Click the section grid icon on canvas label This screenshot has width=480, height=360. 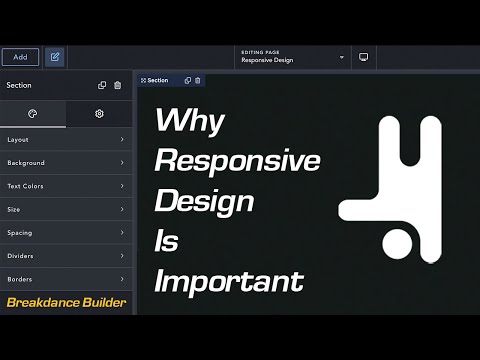pyautogui.click(x=143, y=80)
